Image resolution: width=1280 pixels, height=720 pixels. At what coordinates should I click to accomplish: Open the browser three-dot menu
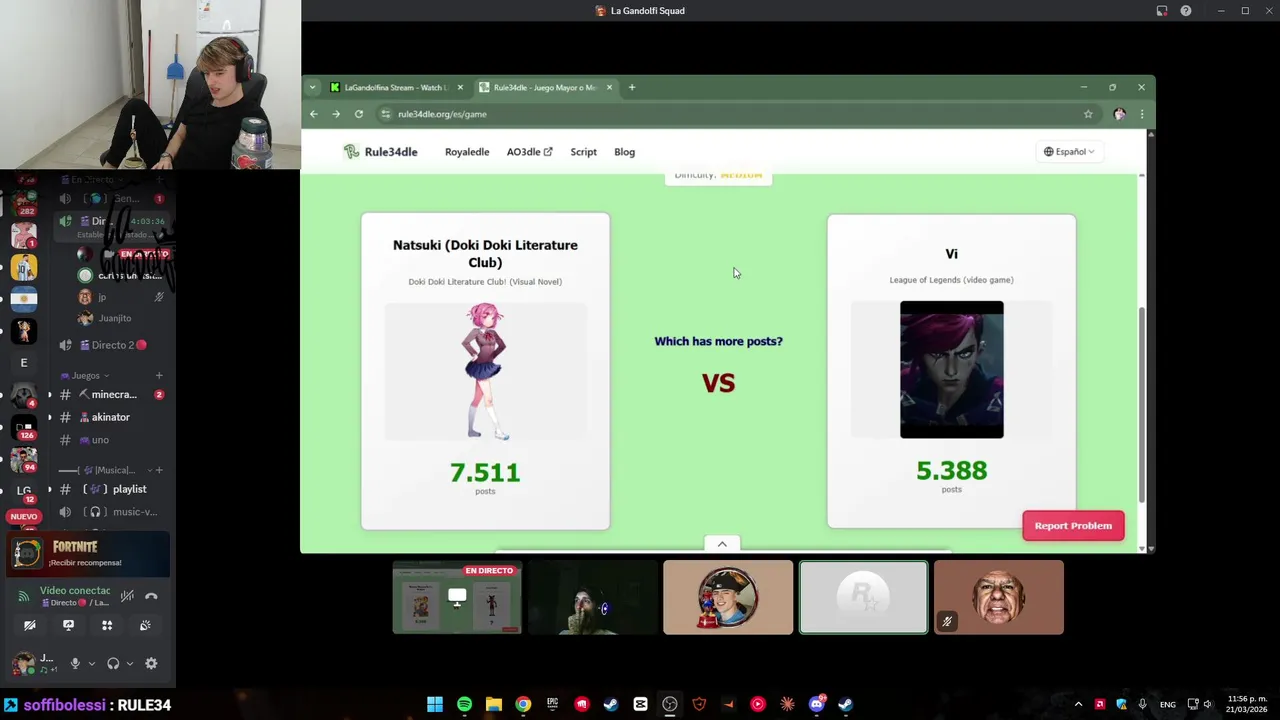pyautogui.click(x=1141, y=114)
